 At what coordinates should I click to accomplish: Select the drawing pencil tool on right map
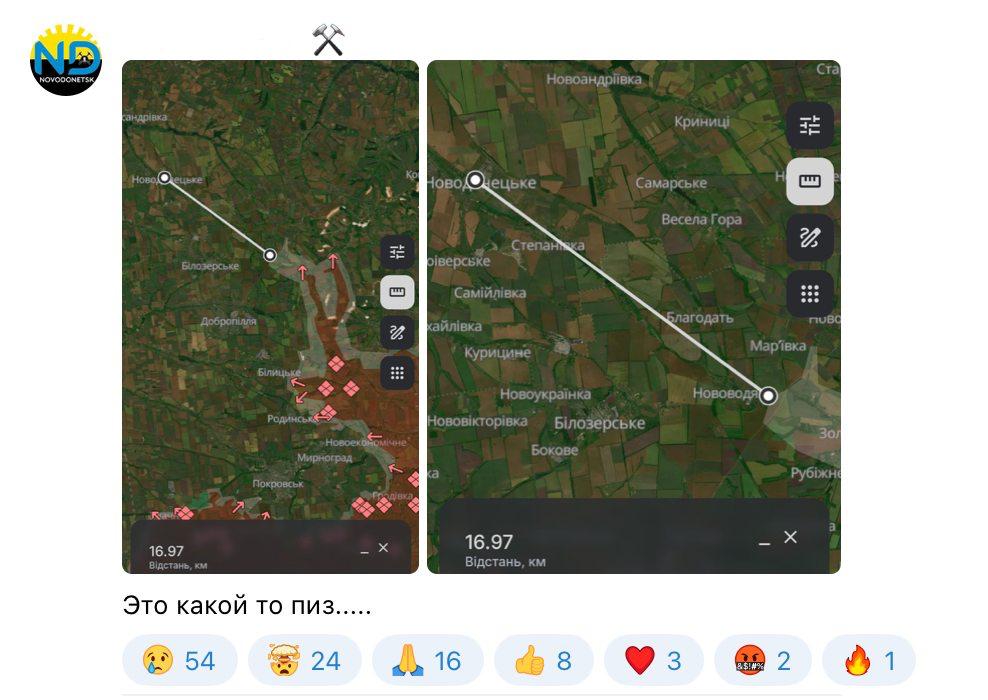tap(810, 238)
